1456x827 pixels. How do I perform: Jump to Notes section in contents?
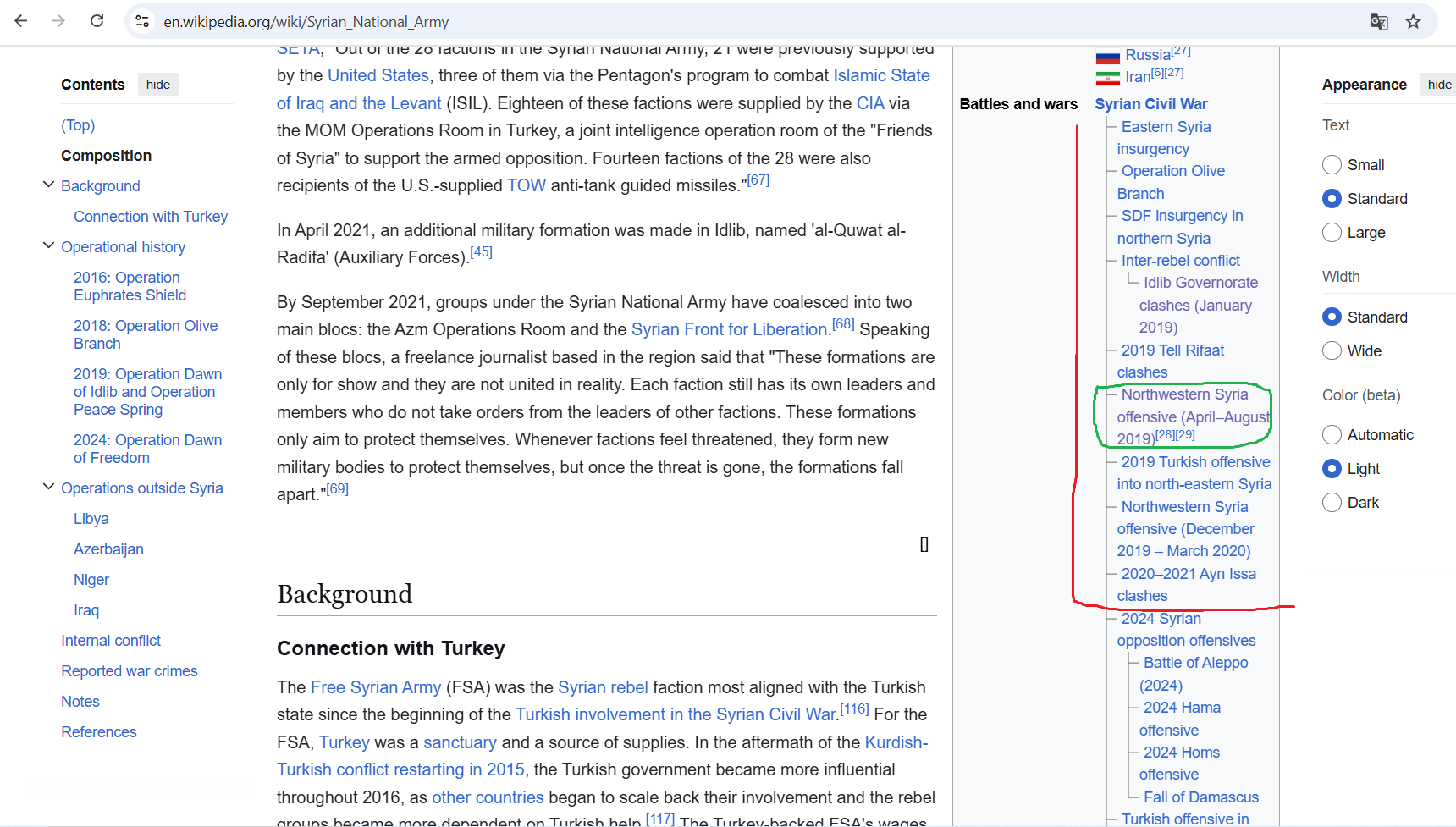tap(80, 702)
